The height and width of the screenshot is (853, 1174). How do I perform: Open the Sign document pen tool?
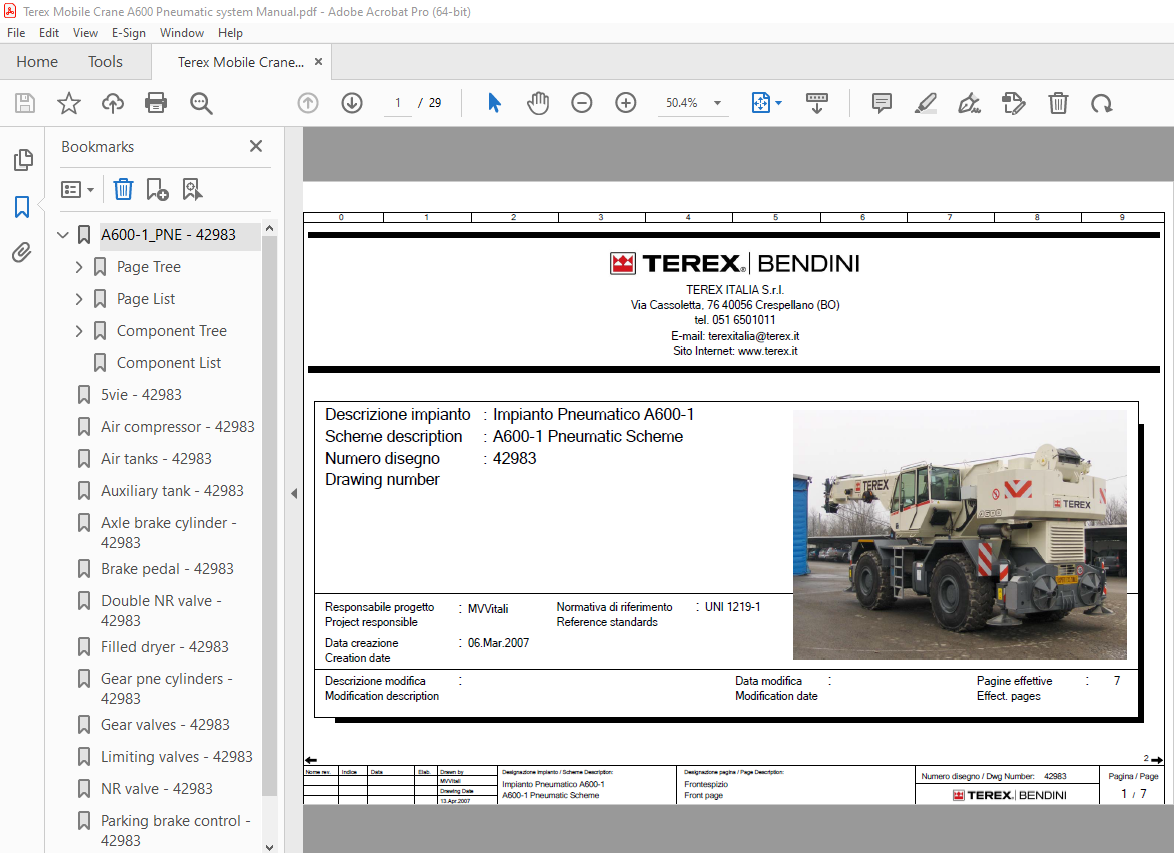click(x=970, y=103)
